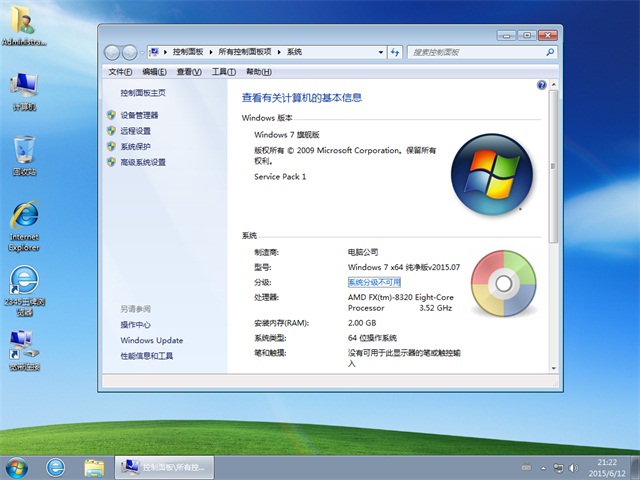Expand the arrow after 所有控制面板项 in breadcrumb

[279, 51]
